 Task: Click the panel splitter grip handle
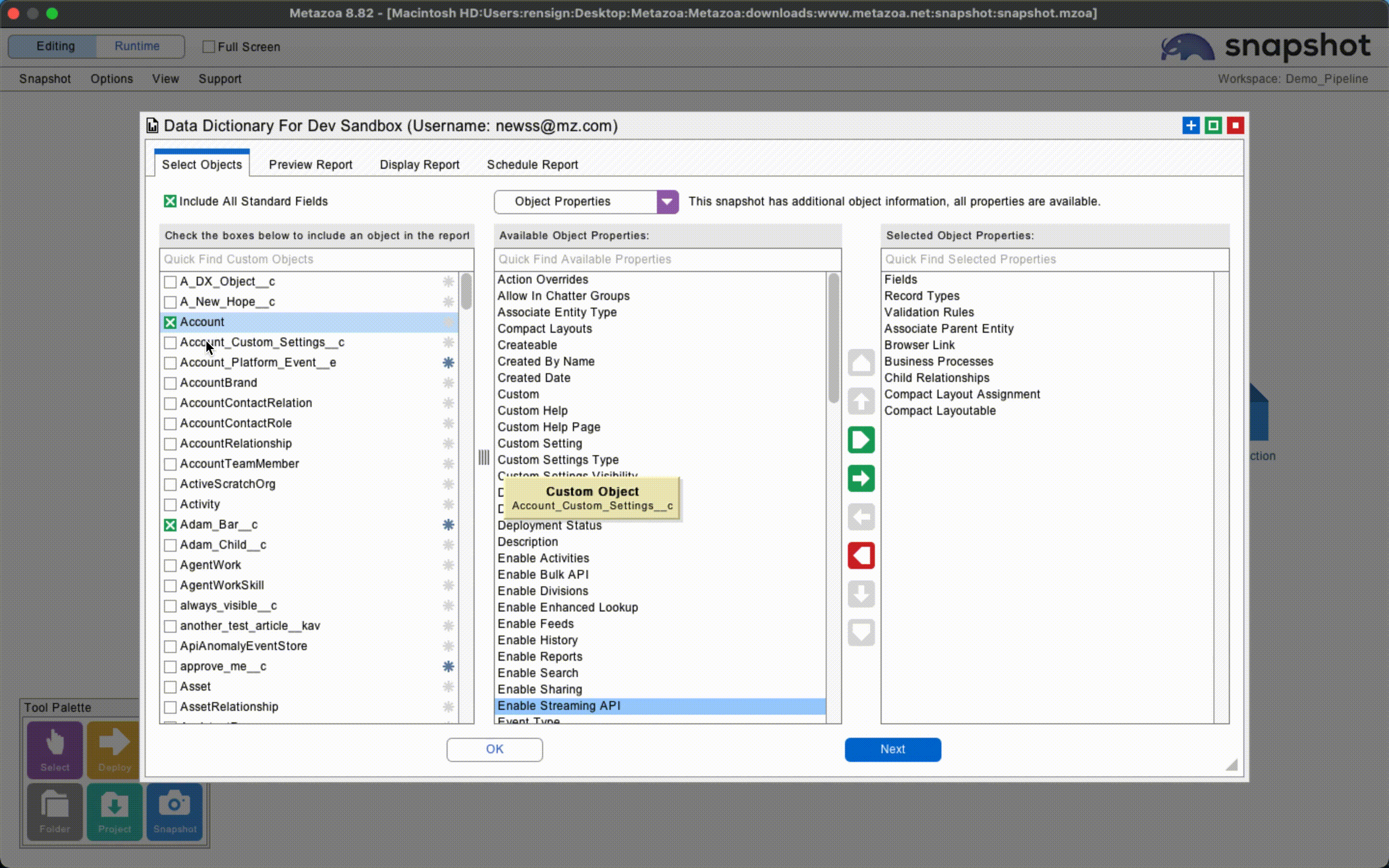click(x=484, y=458)
